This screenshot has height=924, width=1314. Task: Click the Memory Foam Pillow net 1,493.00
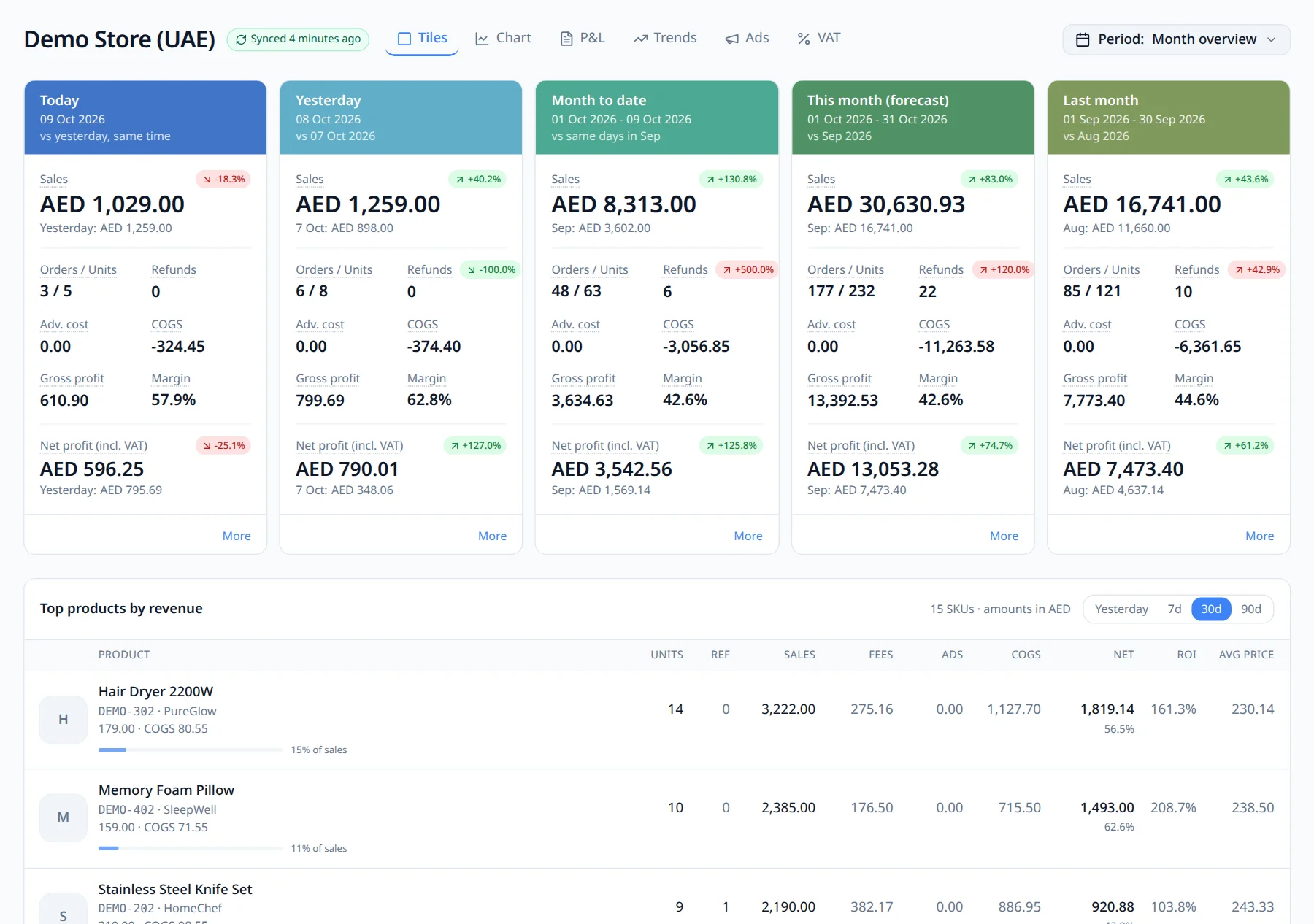1107,807
